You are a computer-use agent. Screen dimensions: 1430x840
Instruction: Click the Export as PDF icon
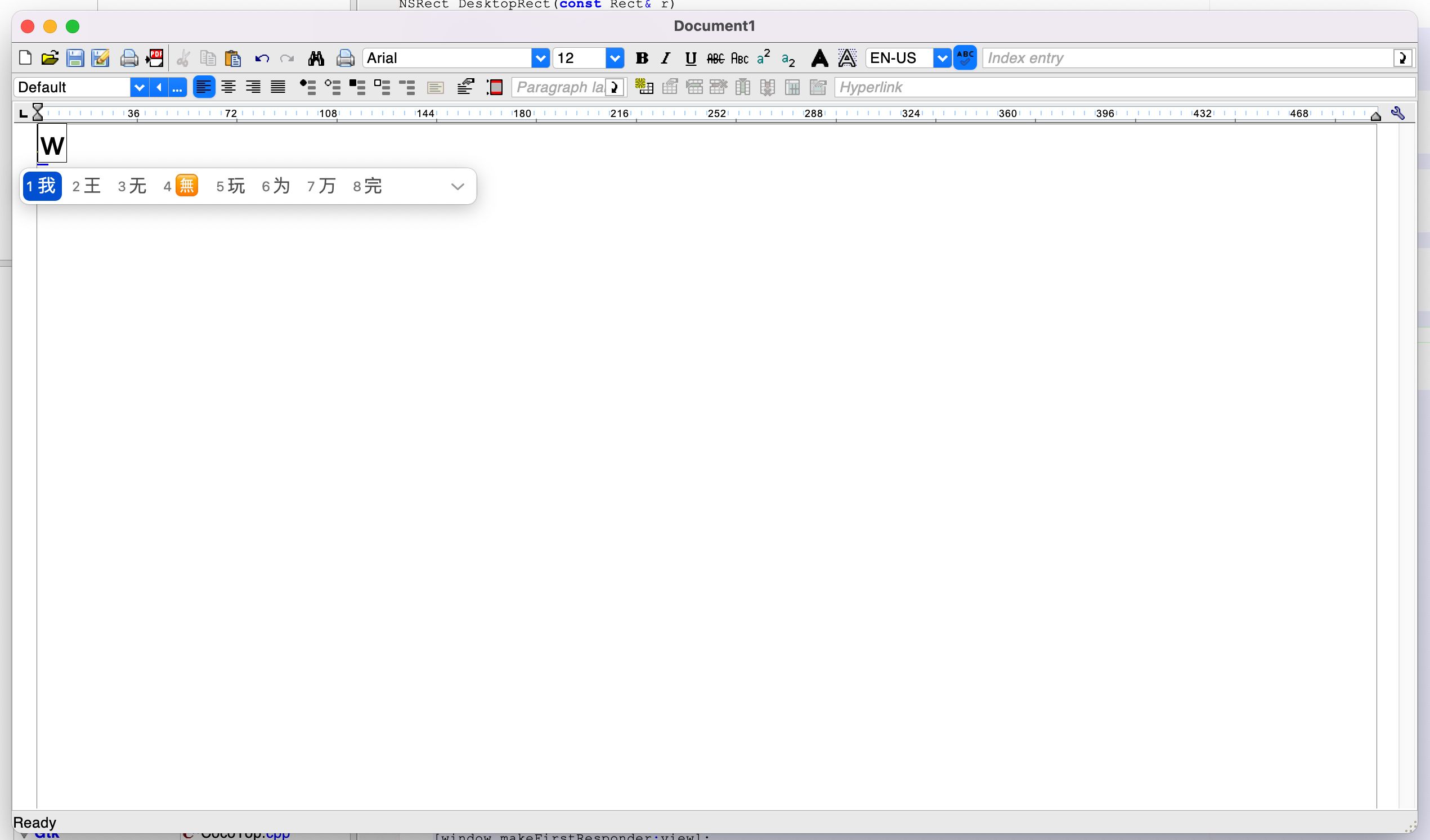[155, 57]
